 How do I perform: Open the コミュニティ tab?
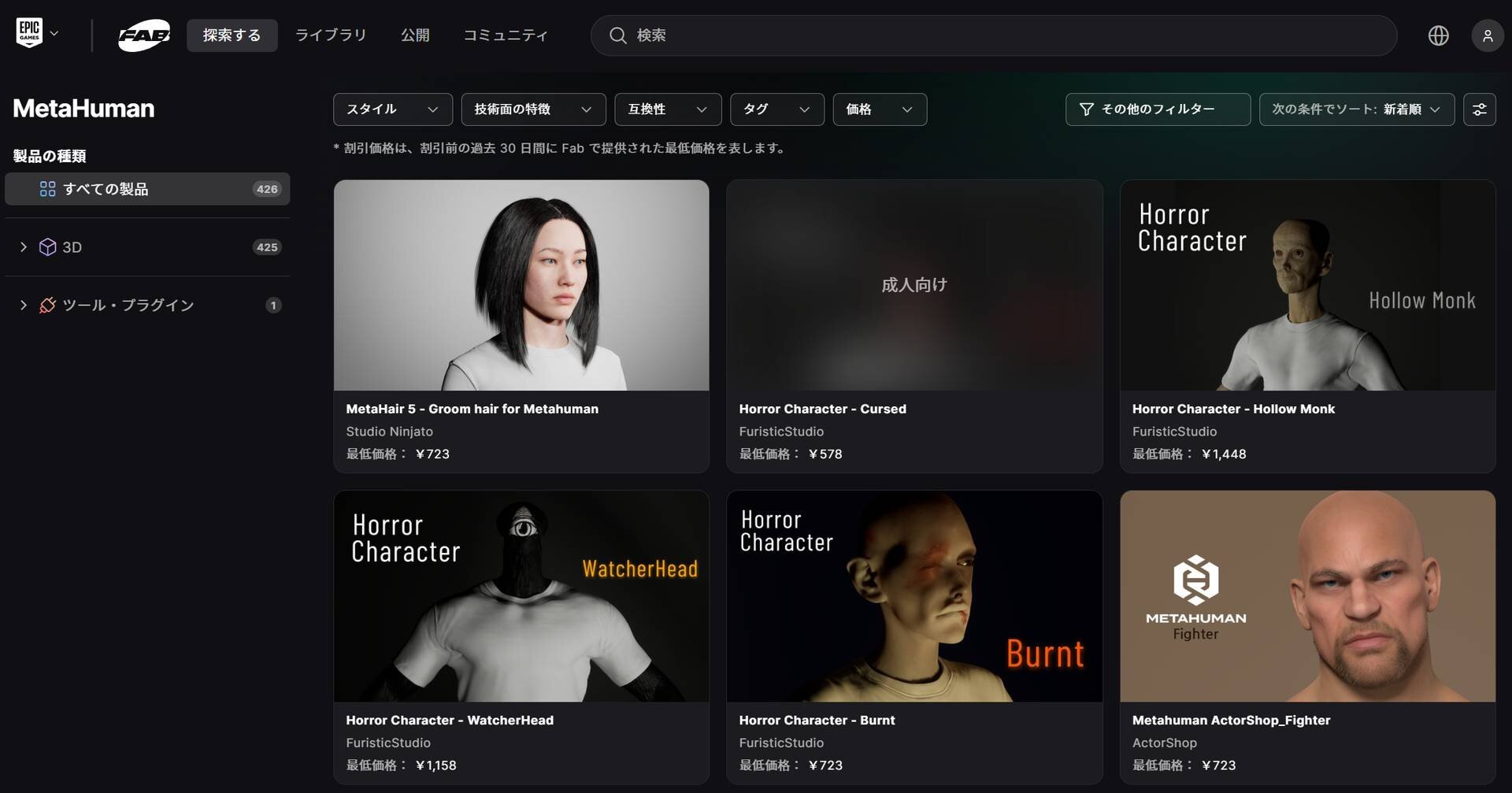pos(506,35)
